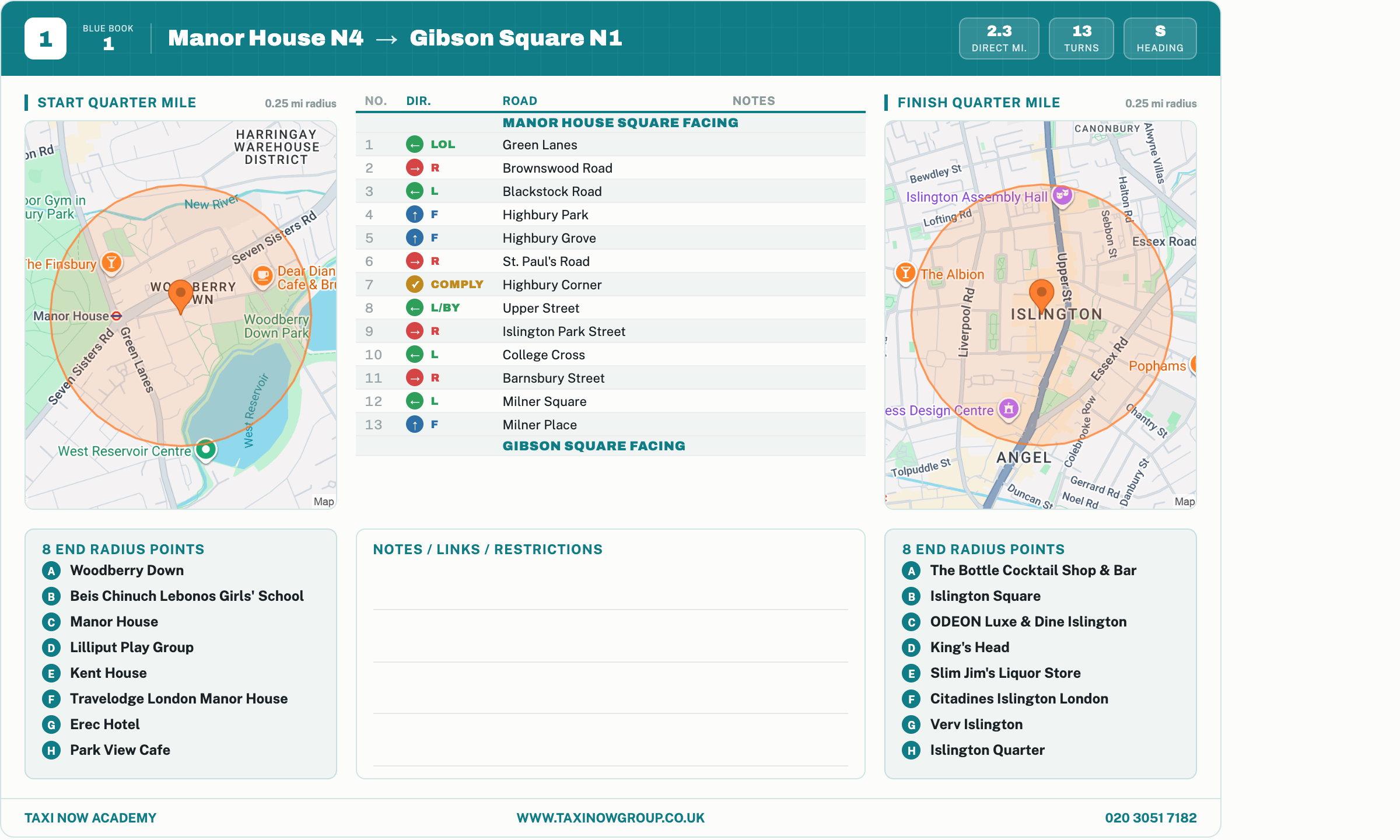Click the Islington Assembly Hall theatre marker
This screenshot has height=840, width=1400.
click(x=1062, y=195)
